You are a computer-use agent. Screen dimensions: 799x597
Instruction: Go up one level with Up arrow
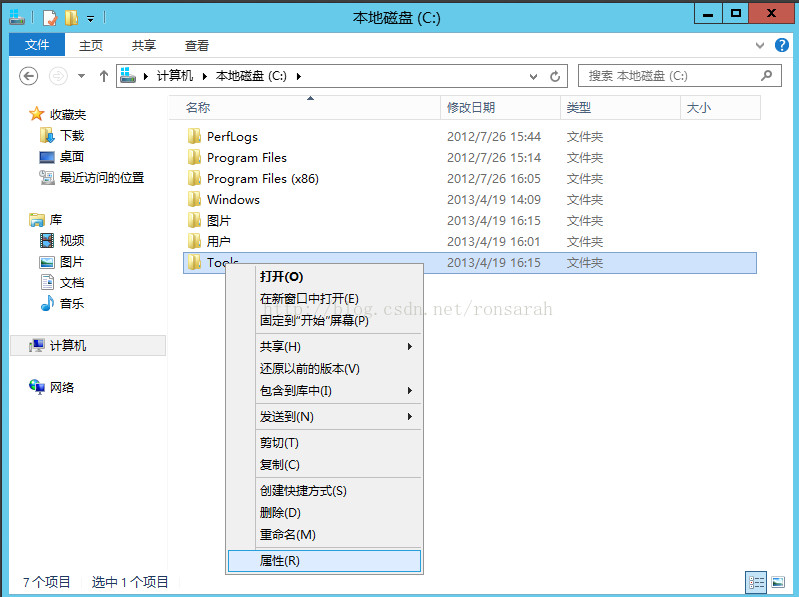click(x=104, y=76)
